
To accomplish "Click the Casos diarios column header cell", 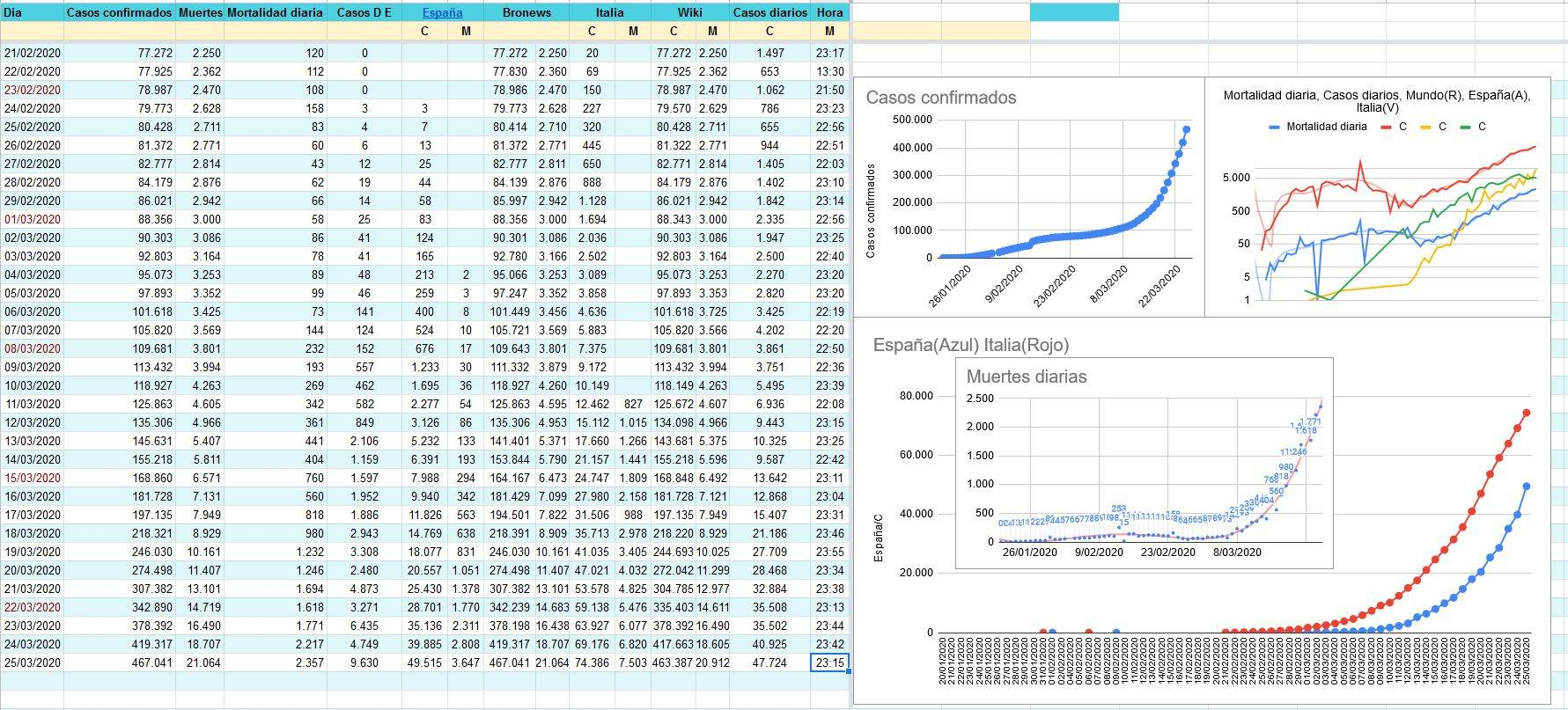I will [770, 12].
